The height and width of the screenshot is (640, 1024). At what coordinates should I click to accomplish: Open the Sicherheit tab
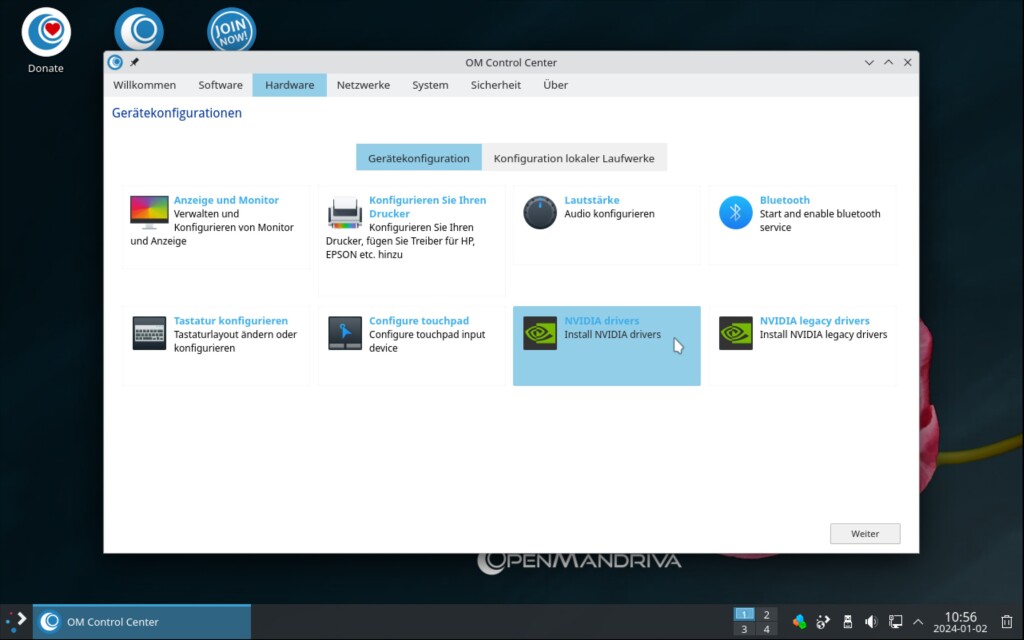point(496,85)
